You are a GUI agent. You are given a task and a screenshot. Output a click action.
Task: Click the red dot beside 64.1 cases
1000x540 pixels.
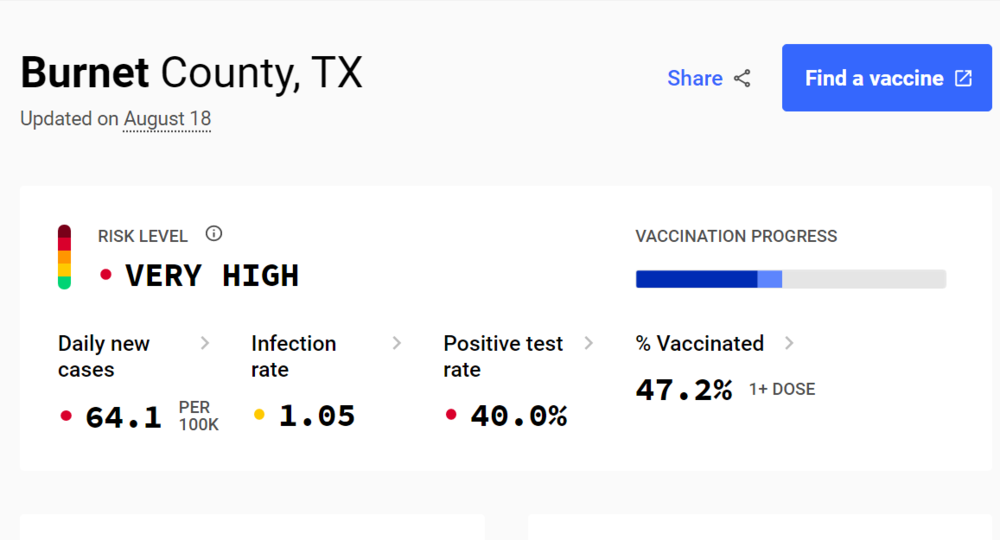[67, 415]
